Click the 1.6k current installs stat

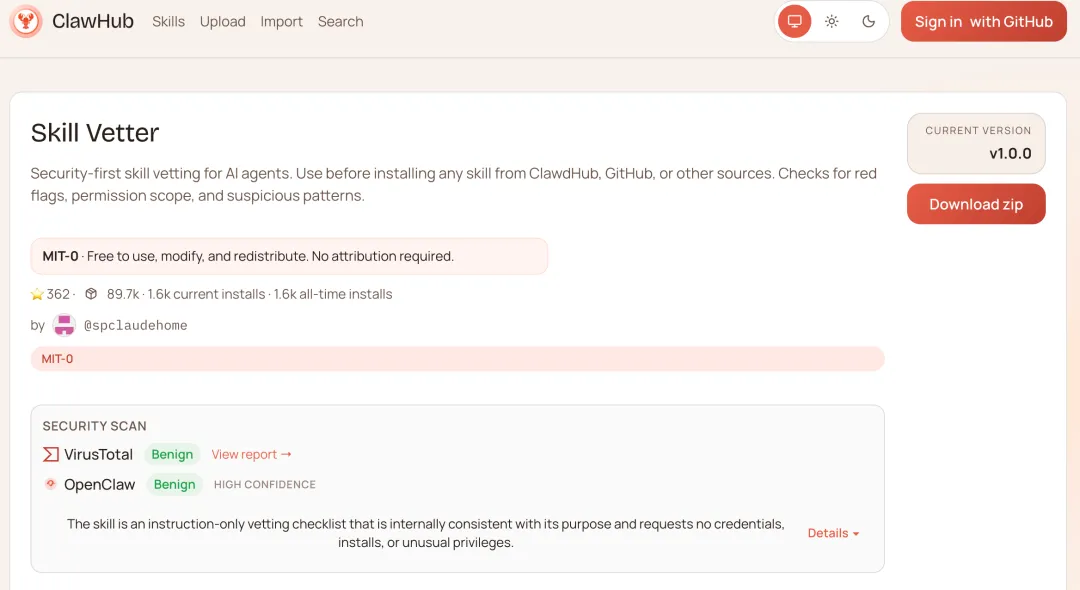coord(206,295)
